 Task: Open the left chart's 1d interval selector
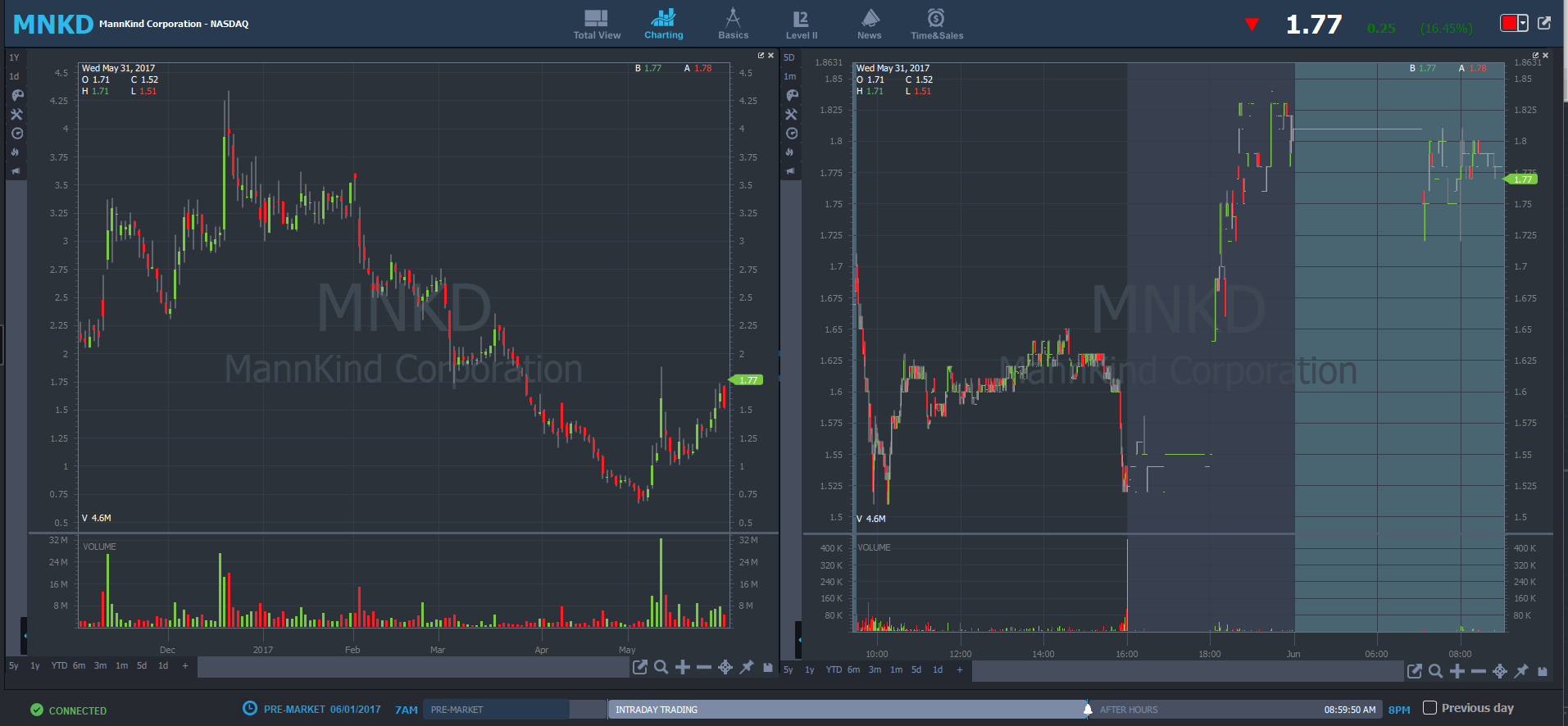(x=14, y=76)
